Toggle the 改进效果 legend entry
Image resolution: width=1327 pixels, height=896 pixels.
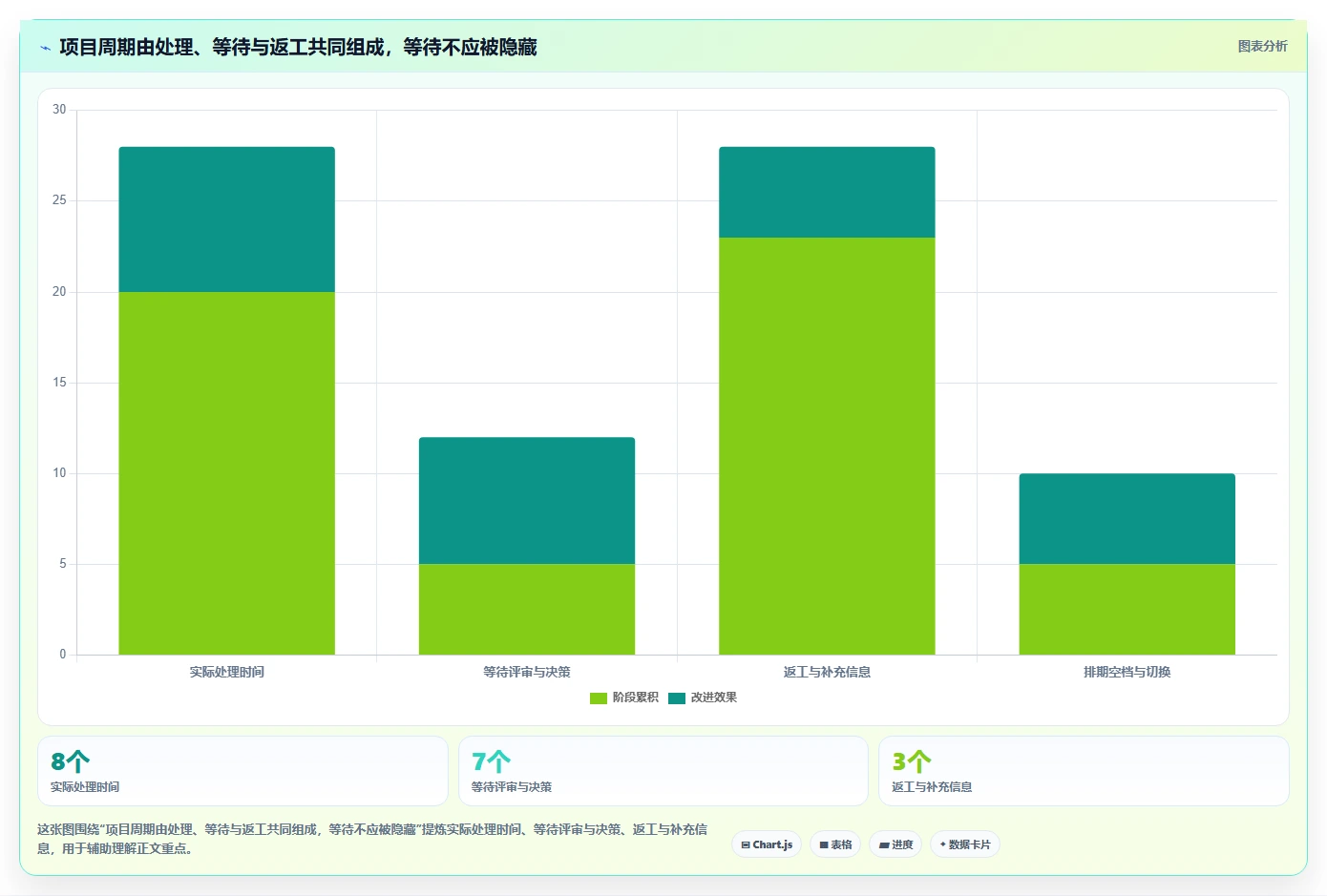(703, 698)
